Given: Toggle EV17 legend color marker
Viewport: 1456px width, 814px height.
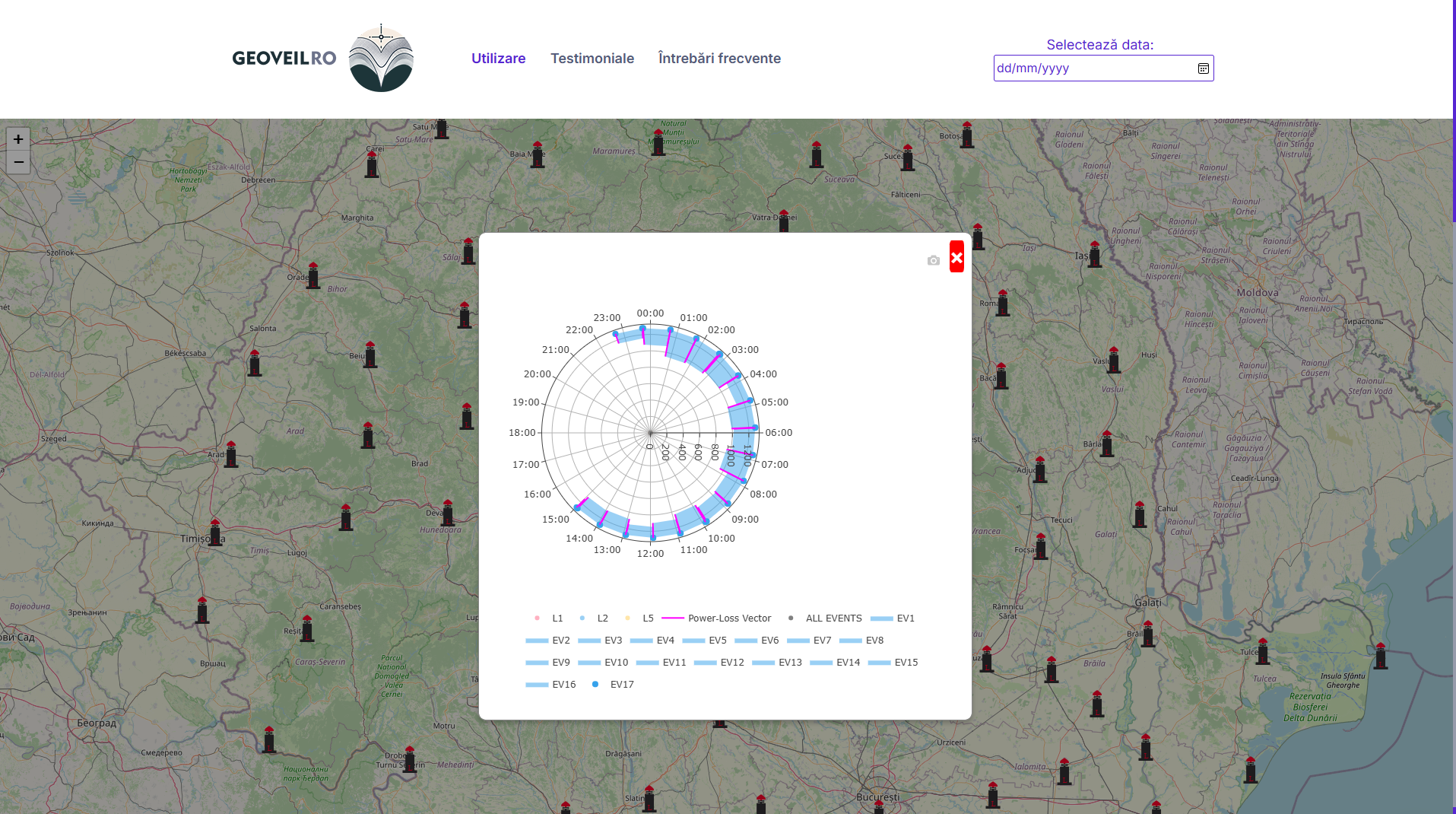Looking at the screenshot, I should (595, 685).
